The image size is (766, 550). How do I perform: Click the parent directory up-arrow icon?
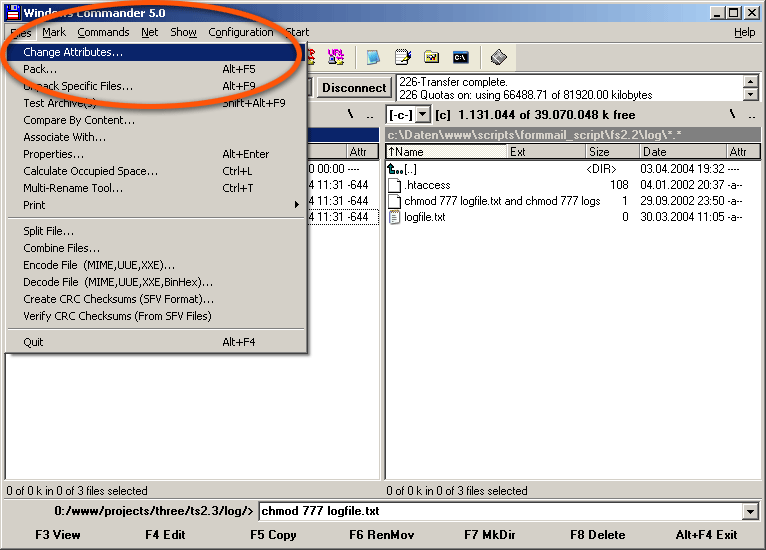point(394,169)
